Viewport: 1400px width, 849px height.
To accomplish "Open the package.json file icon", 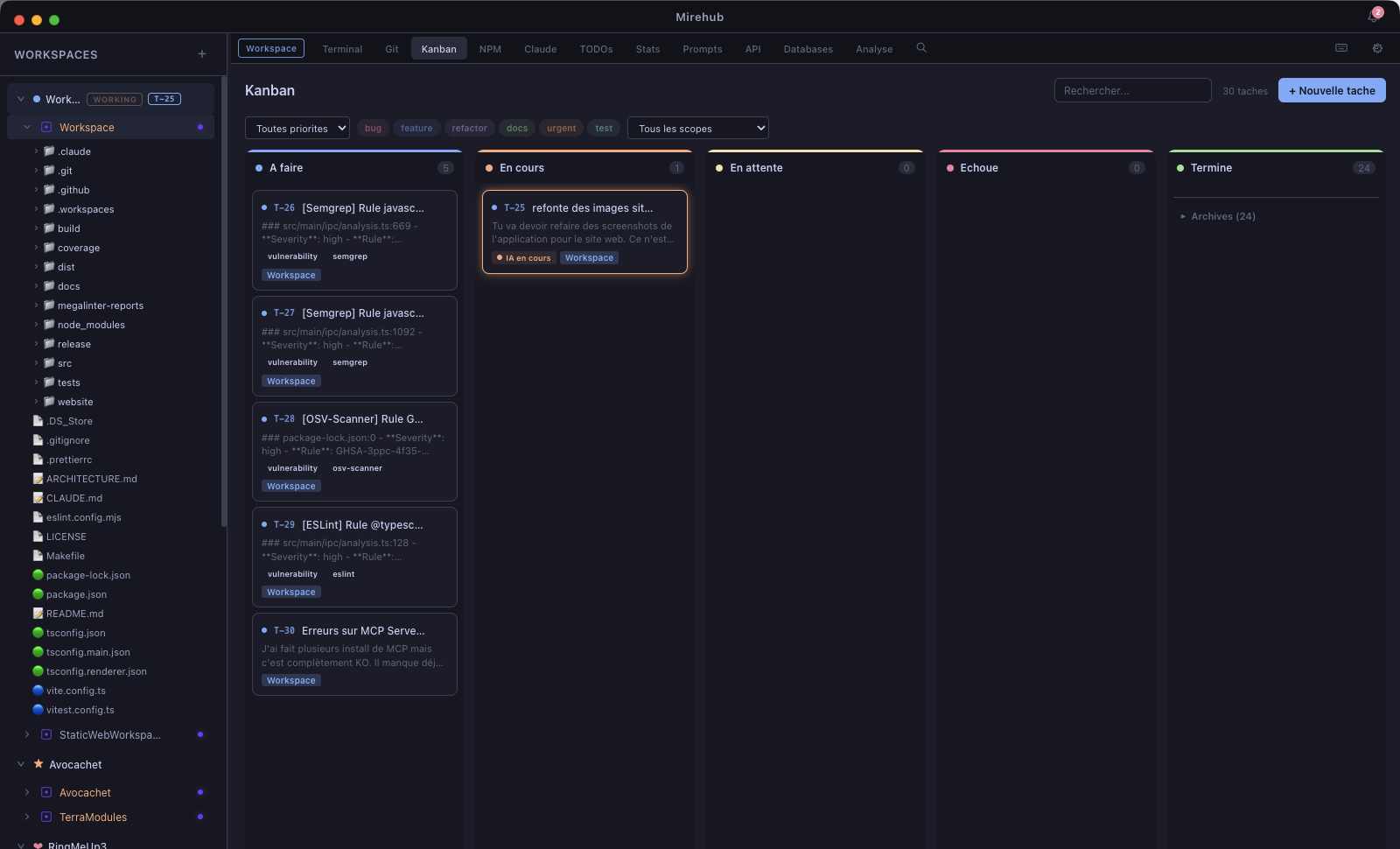I will [x=38, y=594].
